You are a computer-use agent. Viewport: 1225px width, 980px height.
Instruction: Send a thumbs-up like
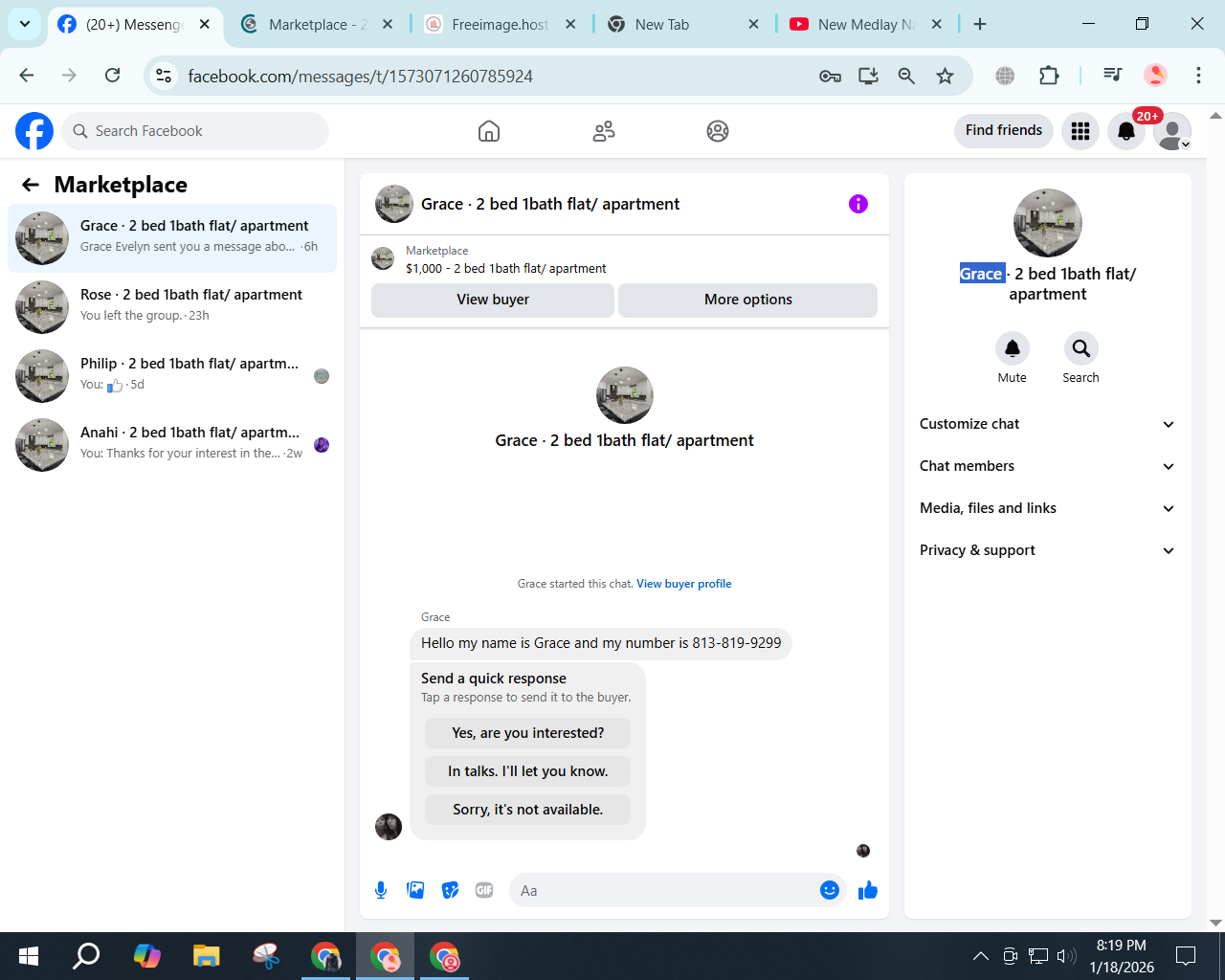(x=868, y=891)
